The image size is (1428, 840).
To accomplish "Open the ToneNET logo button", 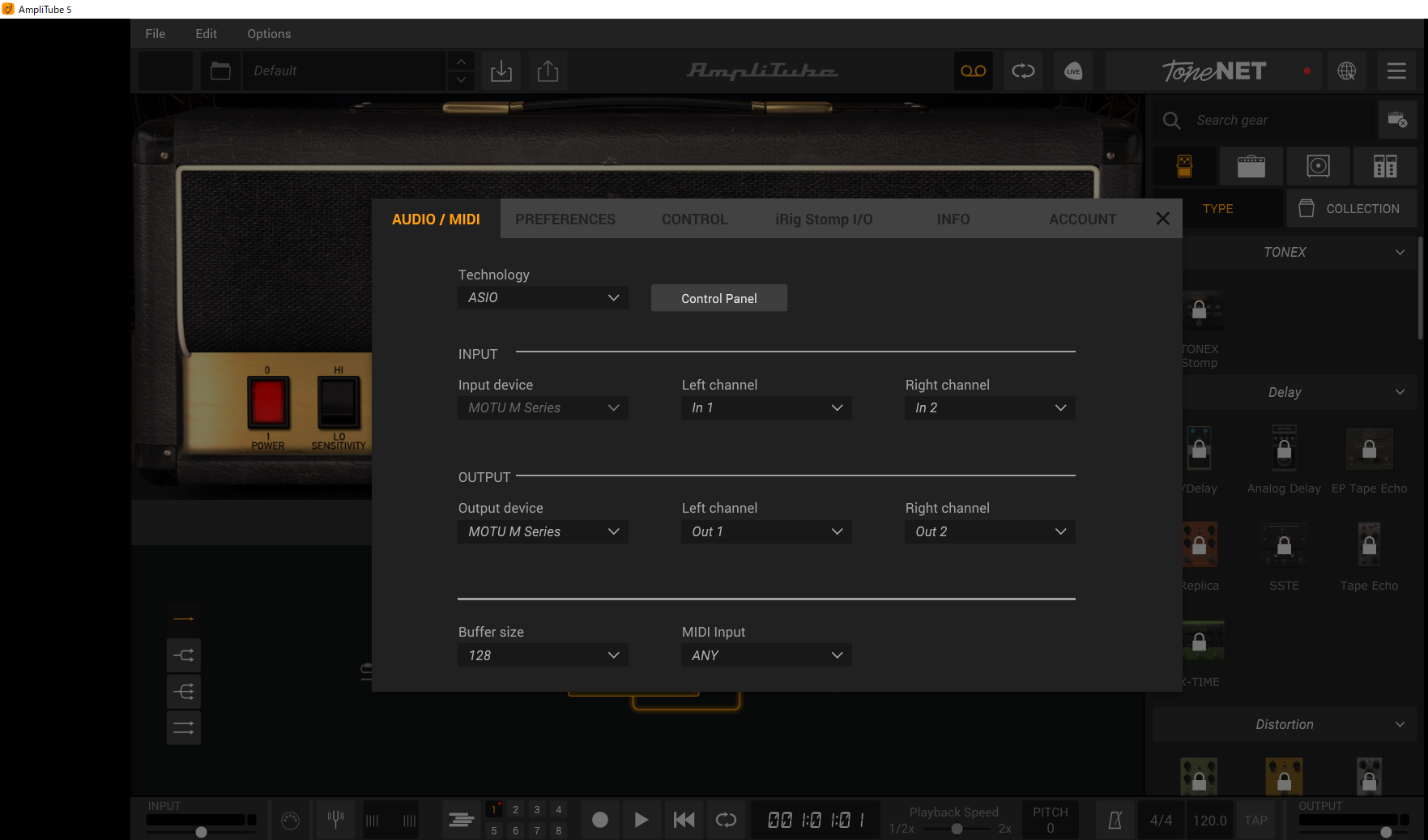I will [x=1213, y=70].
